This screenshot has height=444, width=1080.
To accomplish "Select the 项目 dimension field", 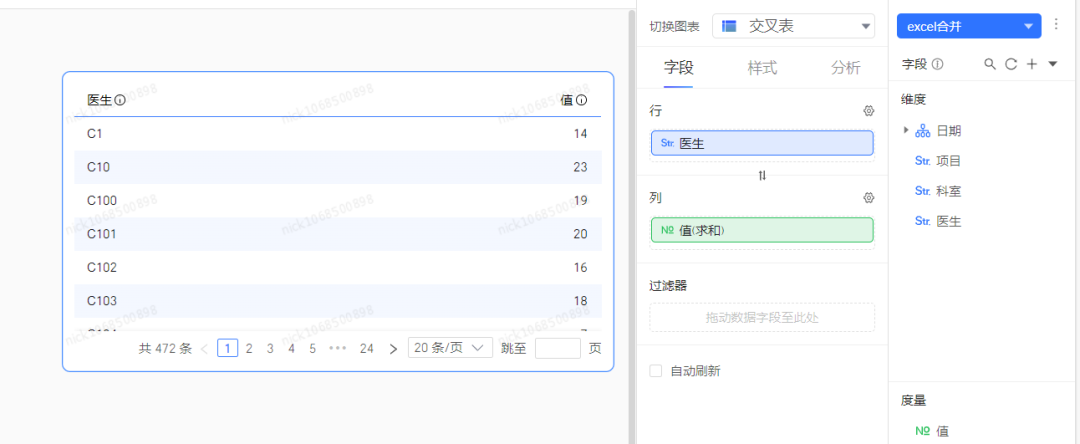I will coord(937,161).
